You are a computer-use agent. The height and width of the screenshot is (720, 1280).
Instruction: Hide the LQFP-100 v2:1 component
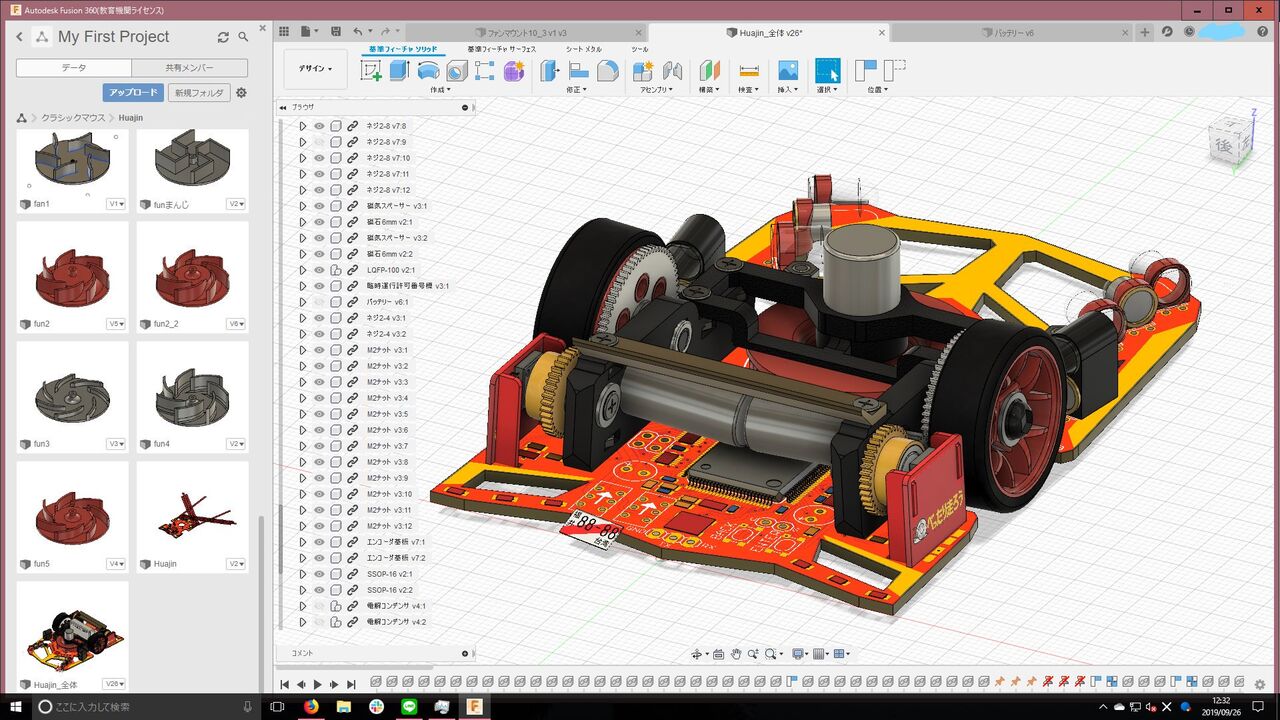tap(319, 270)
